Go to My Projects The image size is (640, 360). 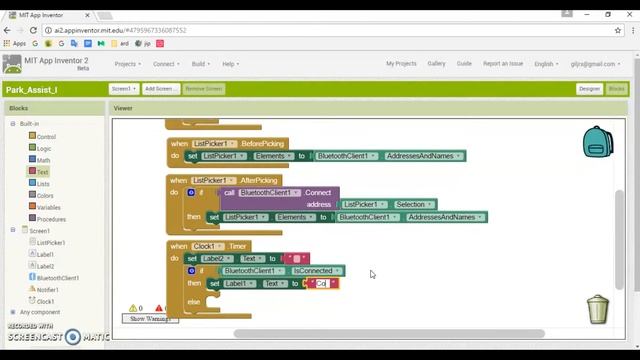click(401, 64)
